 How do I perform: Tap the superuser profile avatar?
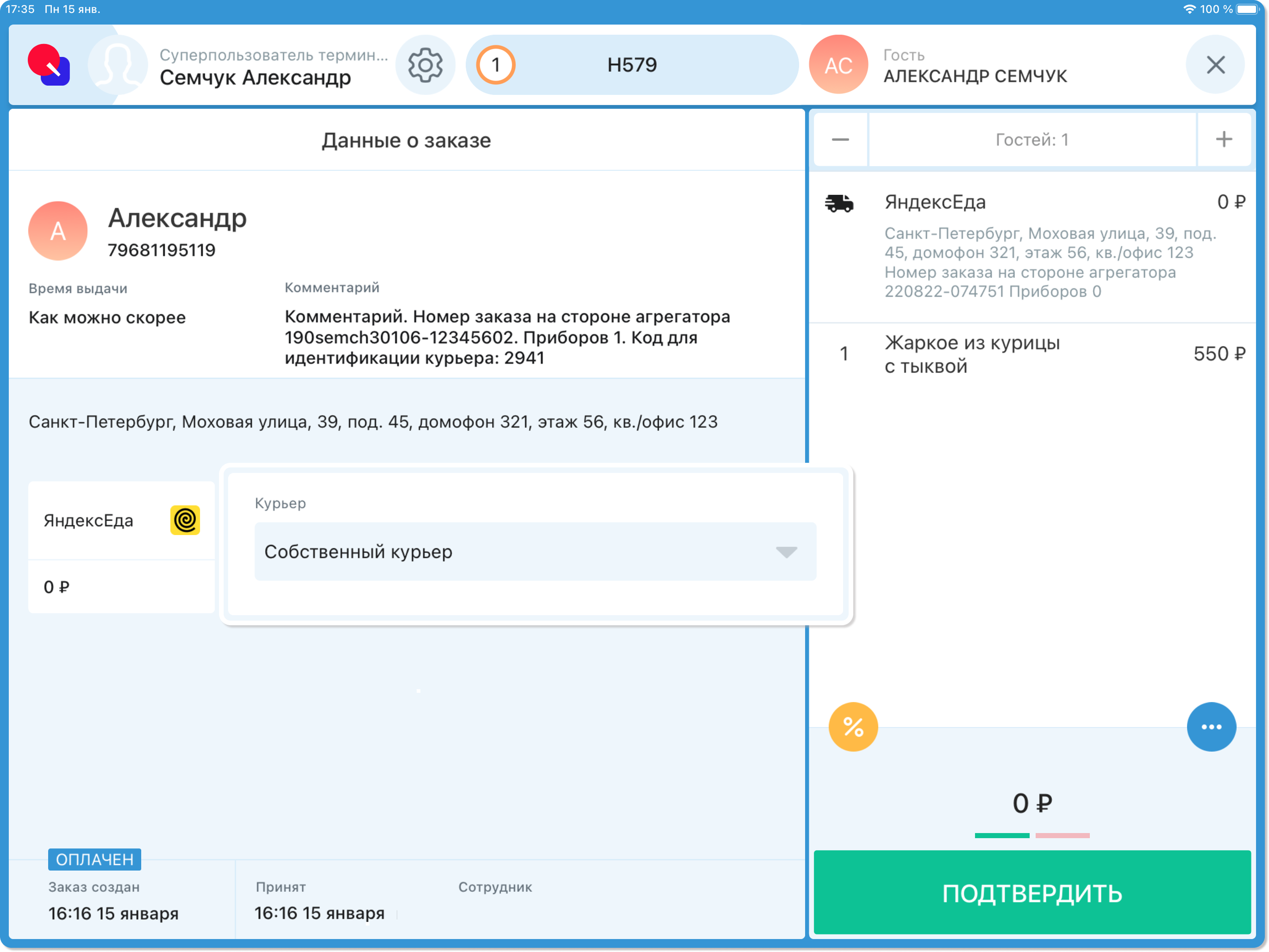[x=118, y=65]
